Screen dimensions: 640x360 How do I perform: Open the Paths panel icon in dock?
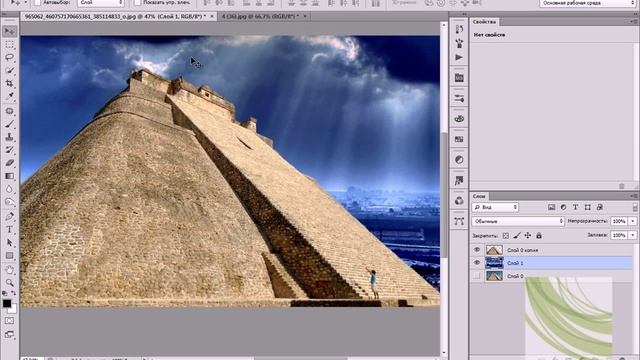tap(459, 221)
